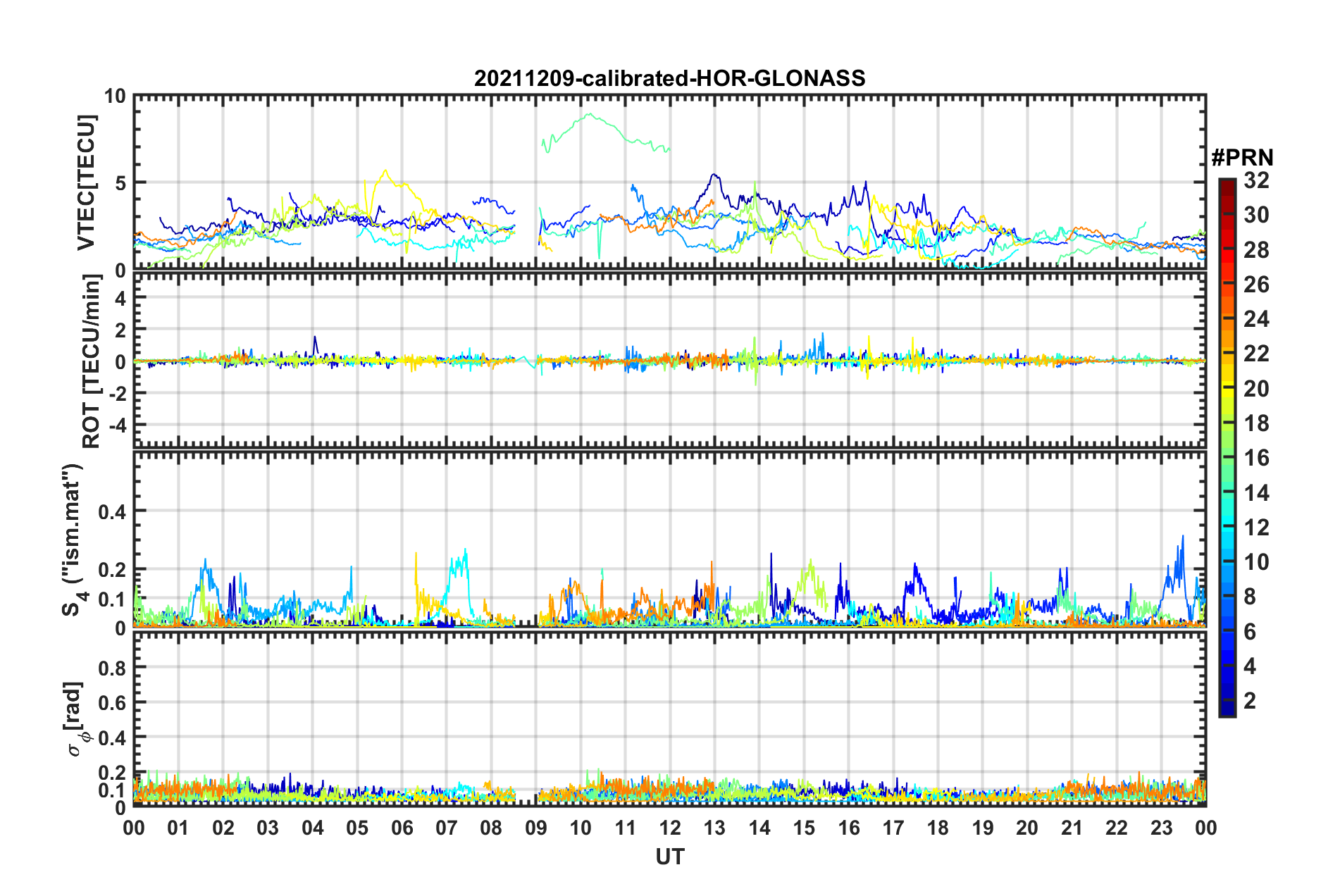Click x-axis hour tick 13
Screen dimensions: 1340x896
pyautogui.click(x=714, y=828)
